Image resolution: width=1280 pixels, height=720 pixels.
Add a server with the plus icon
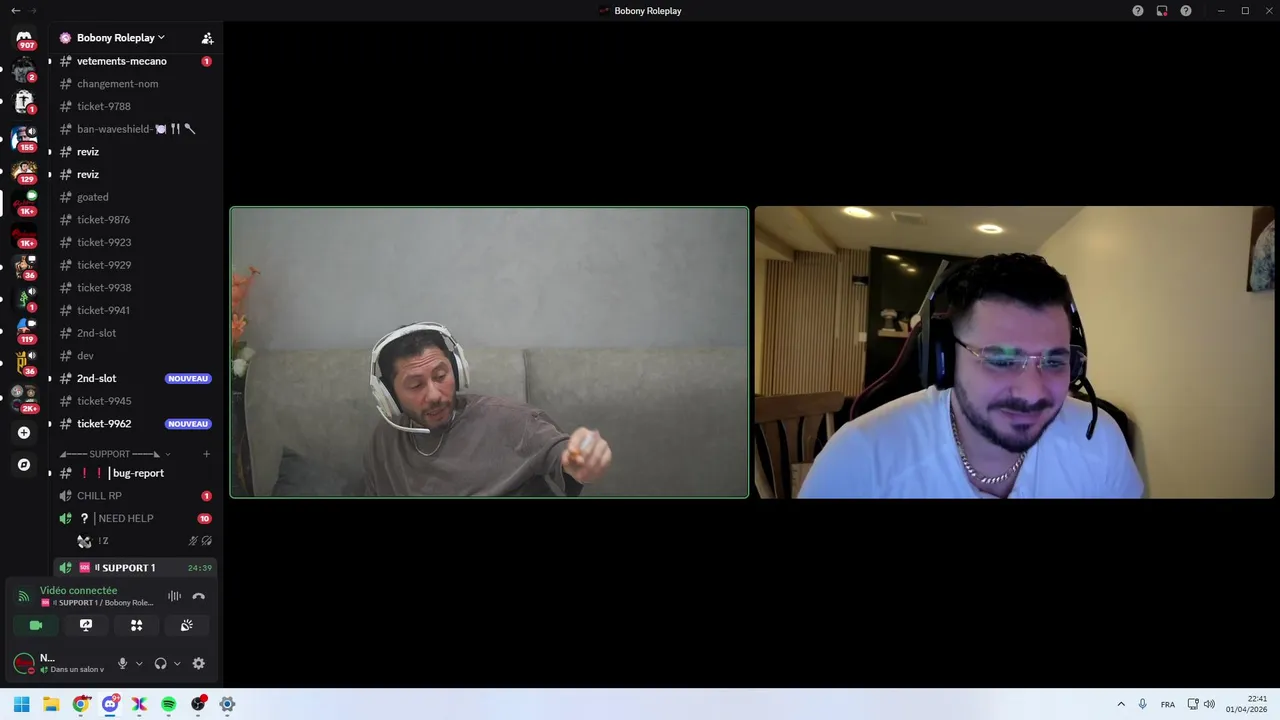point(24,433)
